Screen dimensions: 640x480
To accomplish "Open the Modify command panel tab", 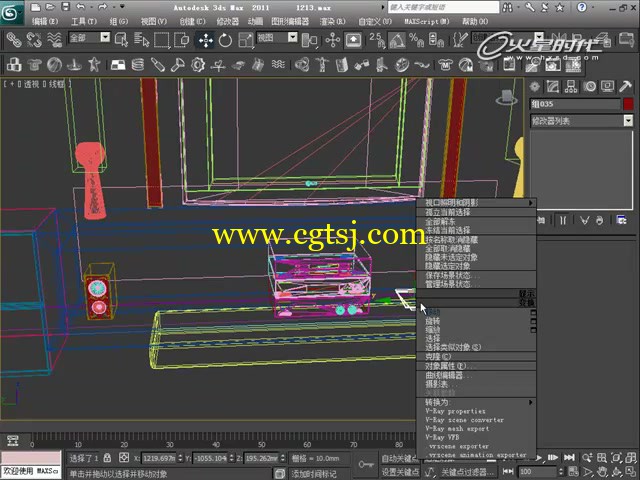I will [x=553, y=86].
